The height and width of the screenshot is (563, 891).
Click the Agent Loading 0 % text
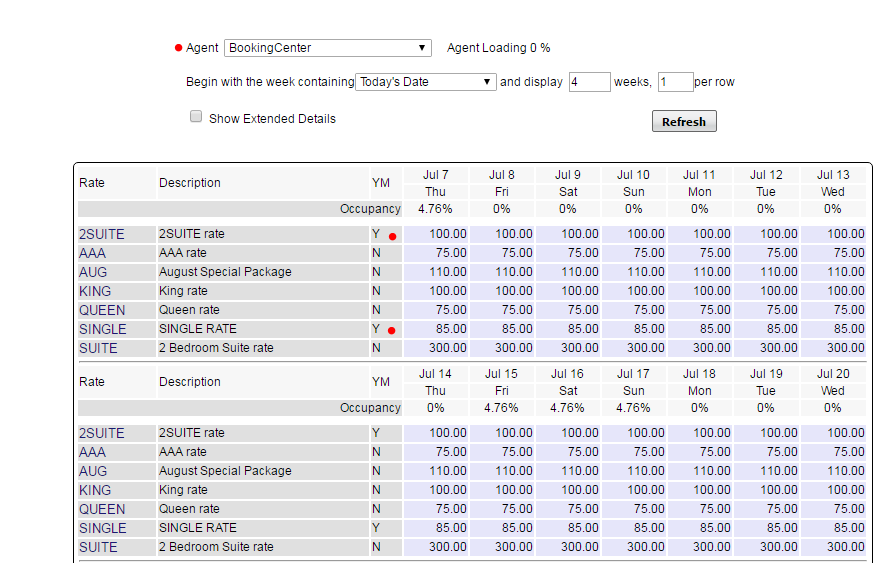[498, 48]
